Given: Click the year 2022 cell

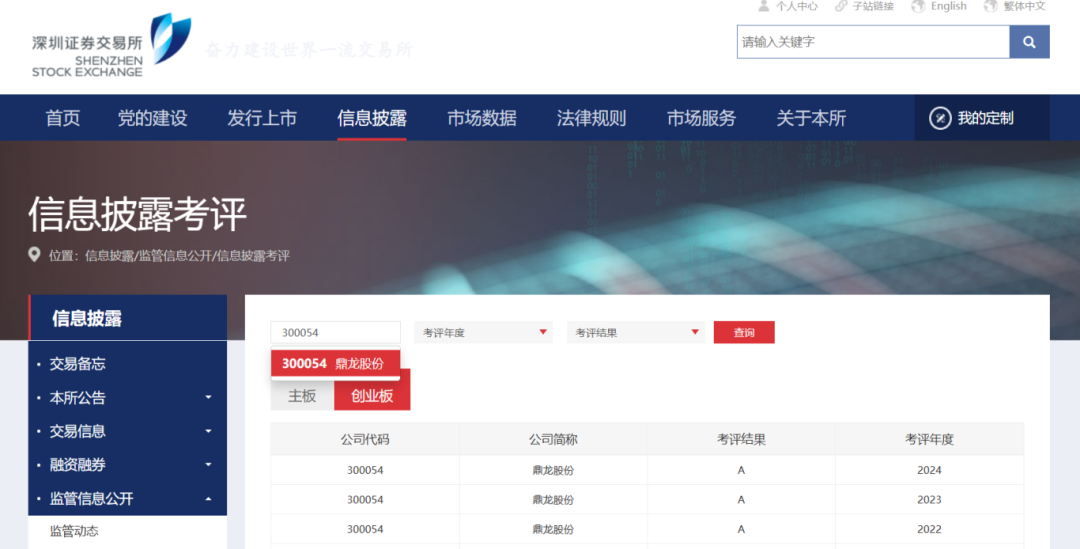Looking at the screenshot, I should pyautogui.click(x=929, y=530).
